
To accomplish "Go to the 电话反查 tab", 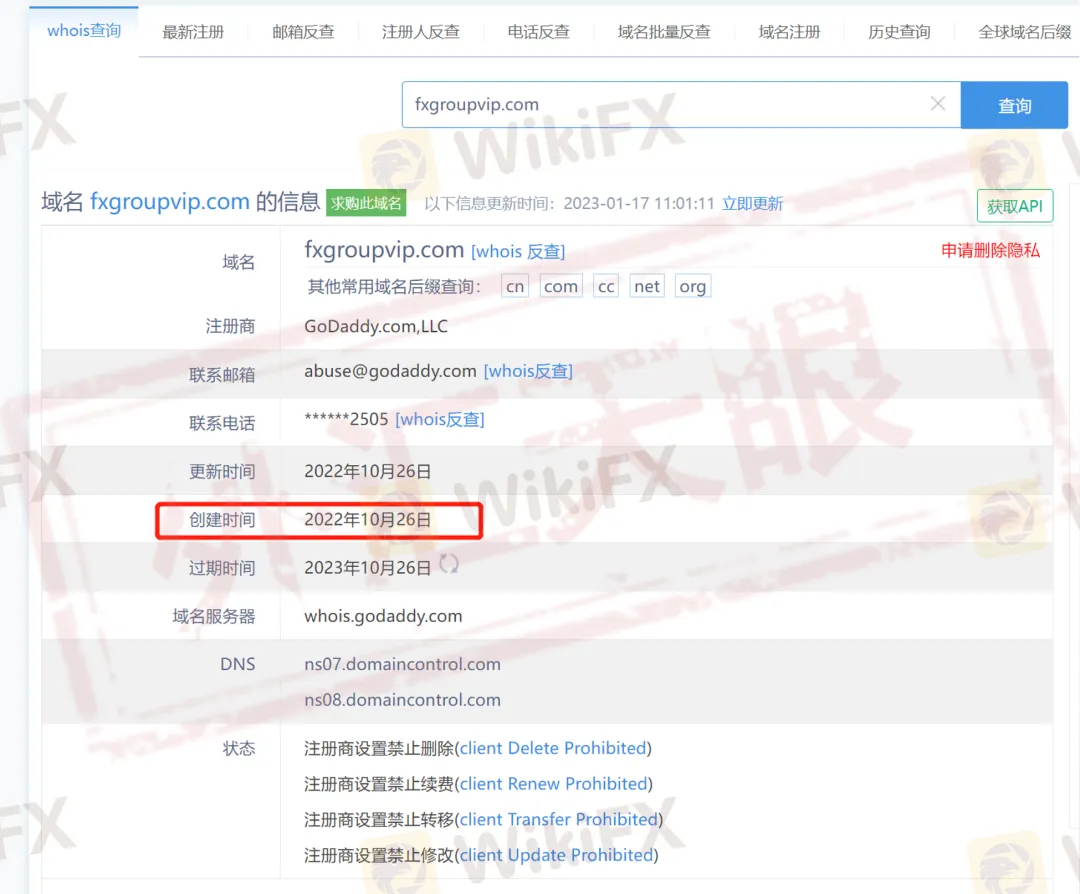I will 539,32.
